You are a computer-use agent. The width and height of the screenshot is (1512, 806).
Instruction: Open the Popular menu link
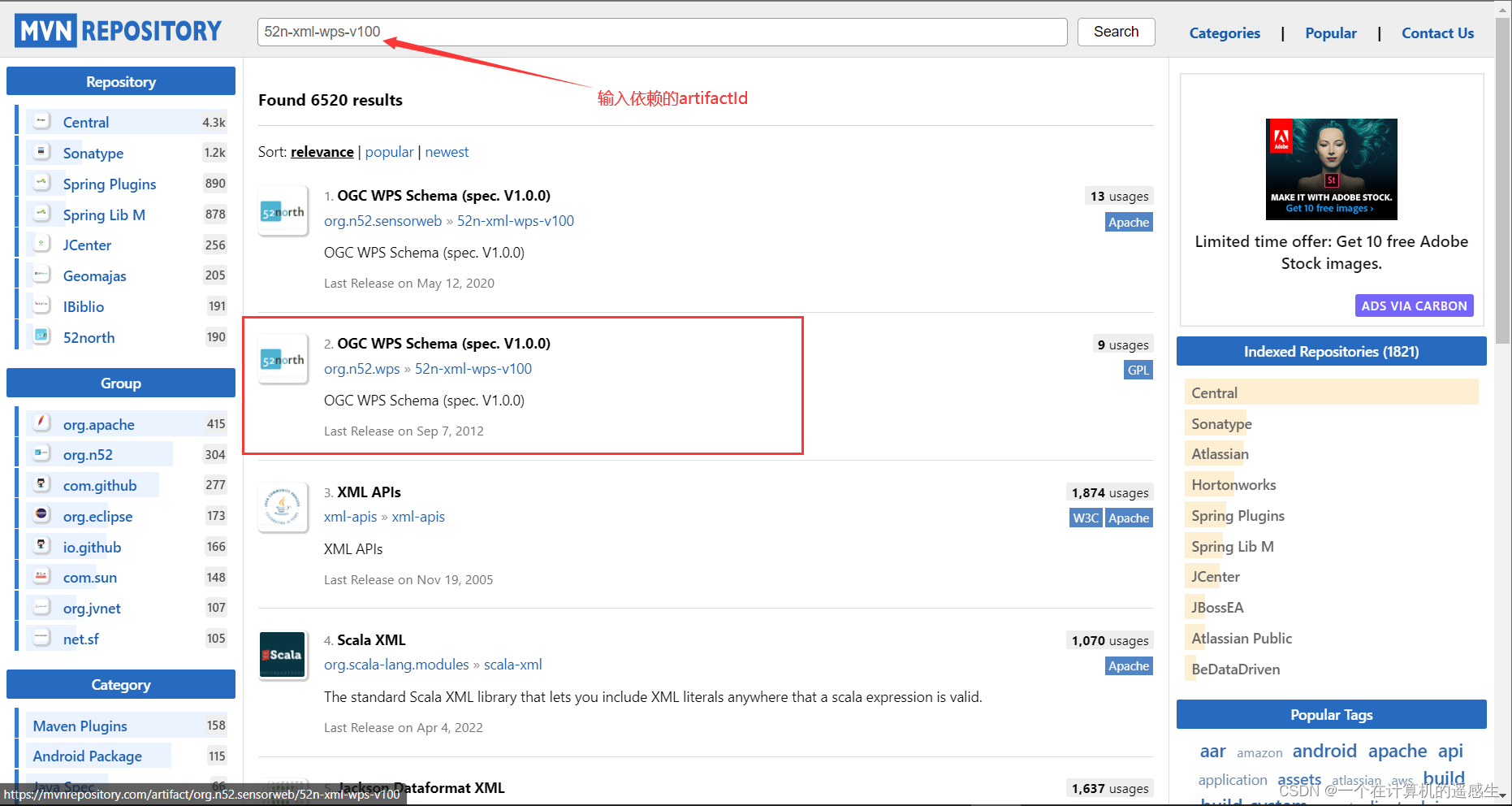(x=1331, y=33)
